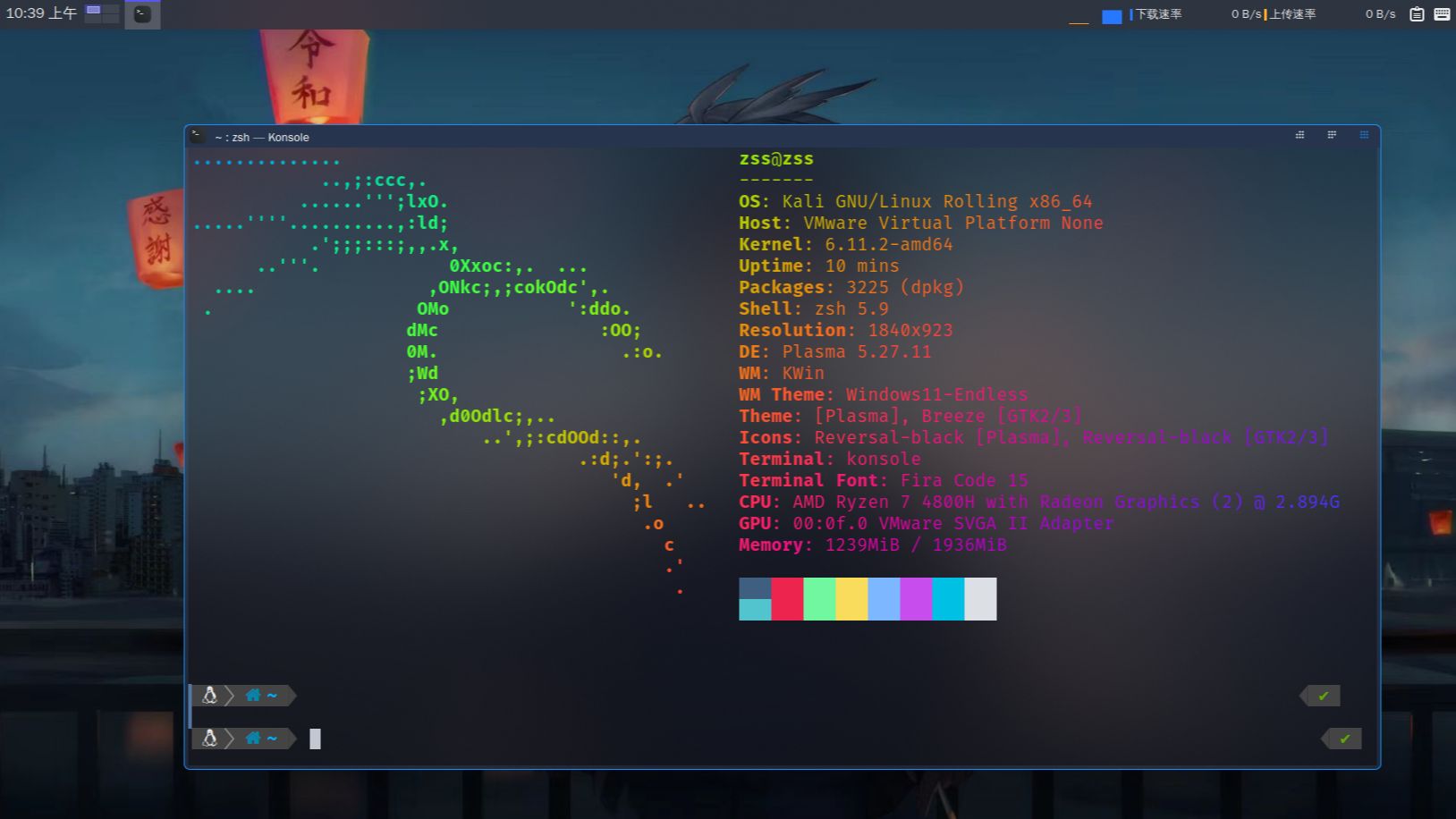1456x819 pixels.
Task: Maximize the Konsole window
Action: (x=1332, y=135)
